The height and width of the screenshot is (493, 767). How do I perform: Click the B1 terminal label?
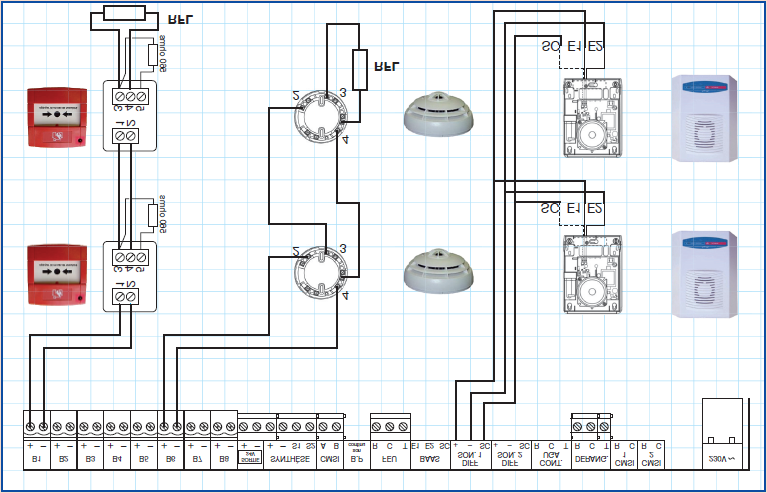click(x=37, y=459)
